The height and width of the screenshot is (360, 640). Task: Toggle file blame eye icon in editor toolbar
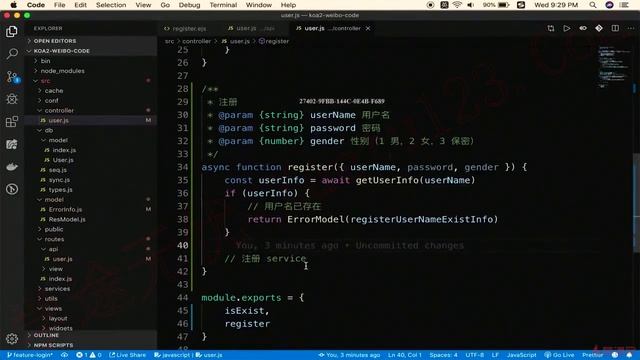[583, 28]
